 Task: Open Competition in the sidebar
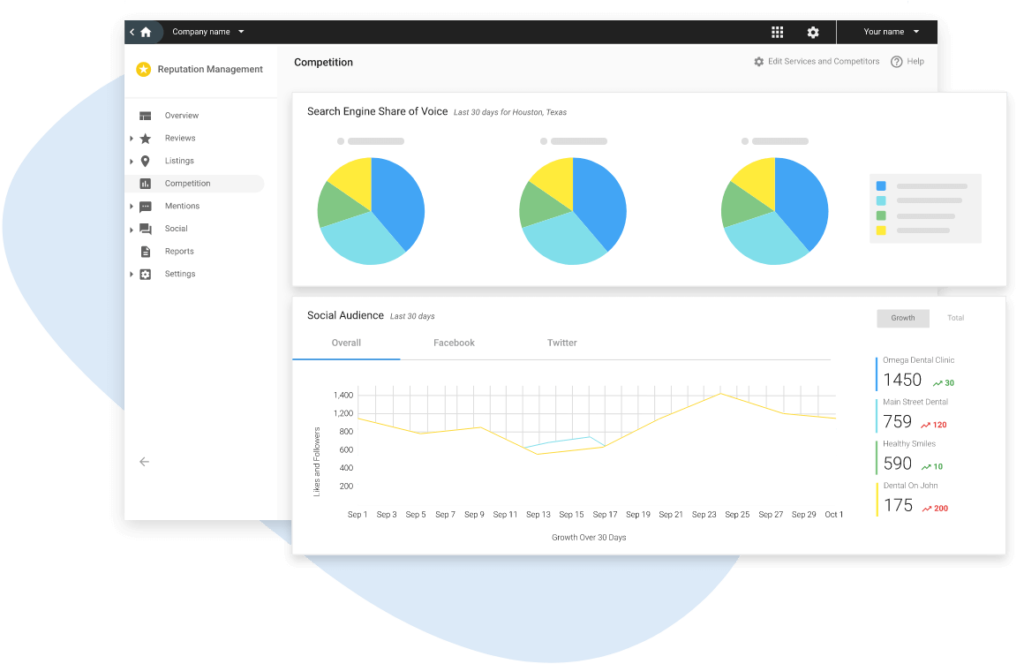coord(187,184)
